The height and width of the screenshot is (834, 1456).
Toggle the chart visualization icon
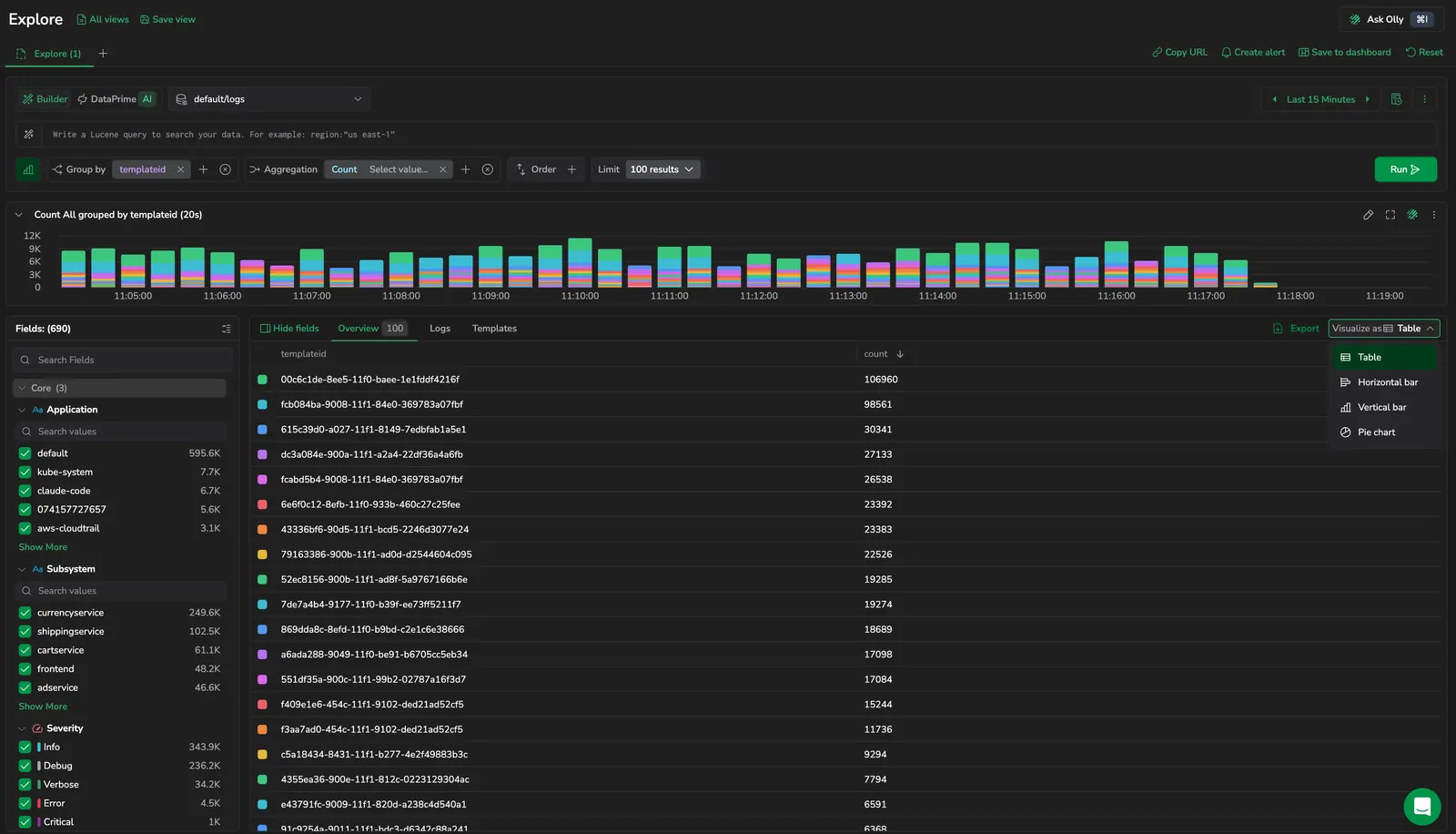pos(28,169)
